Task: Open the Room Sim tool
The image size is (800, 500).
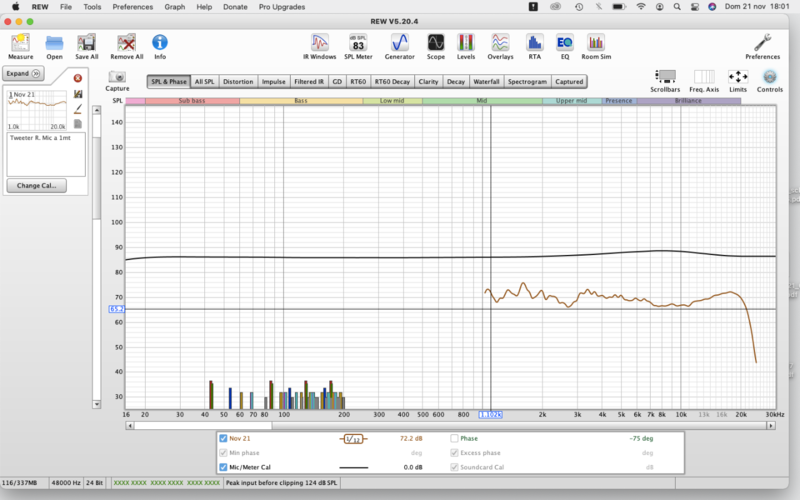Action: coord(596,43)
